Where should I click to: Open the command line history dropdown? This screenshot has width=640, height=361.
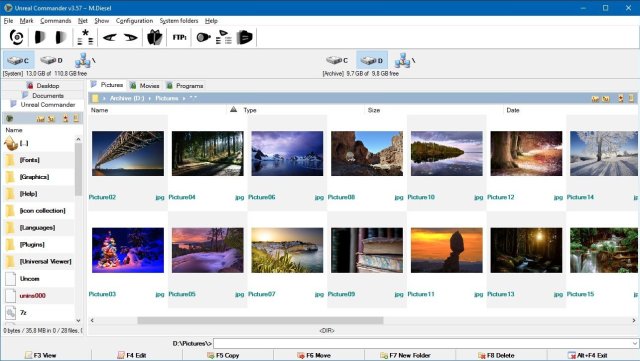[x=635, y=343]
